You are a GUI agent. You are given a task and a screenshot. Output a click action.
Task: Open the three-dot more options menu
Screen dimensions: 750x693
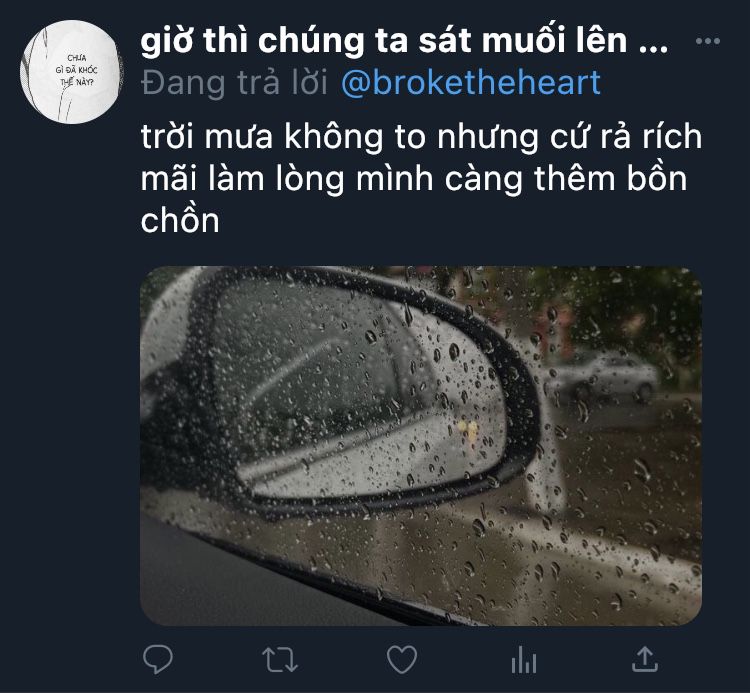708,41
